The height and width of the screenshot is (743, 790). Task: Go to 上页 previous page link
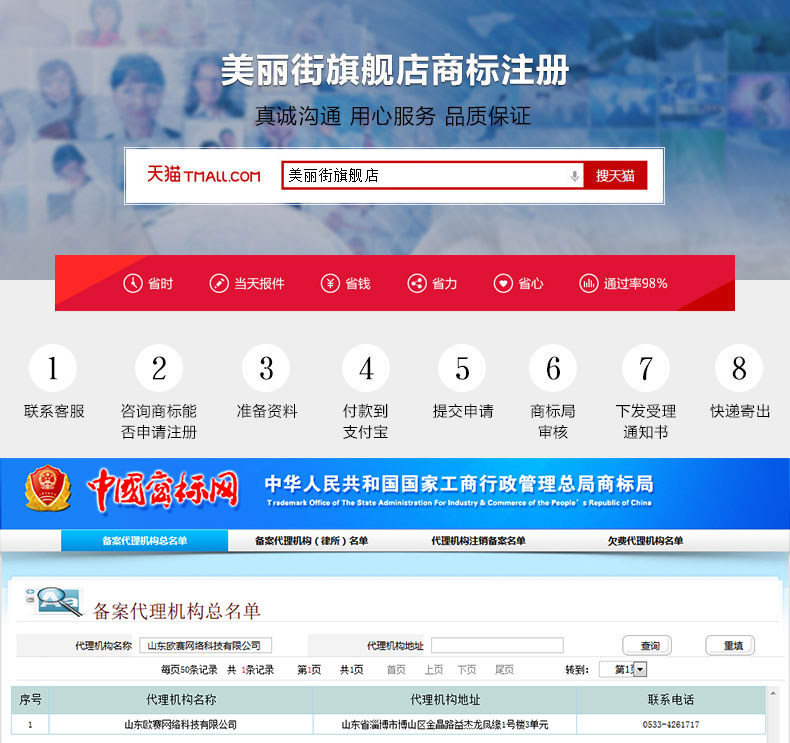point(434,669)
